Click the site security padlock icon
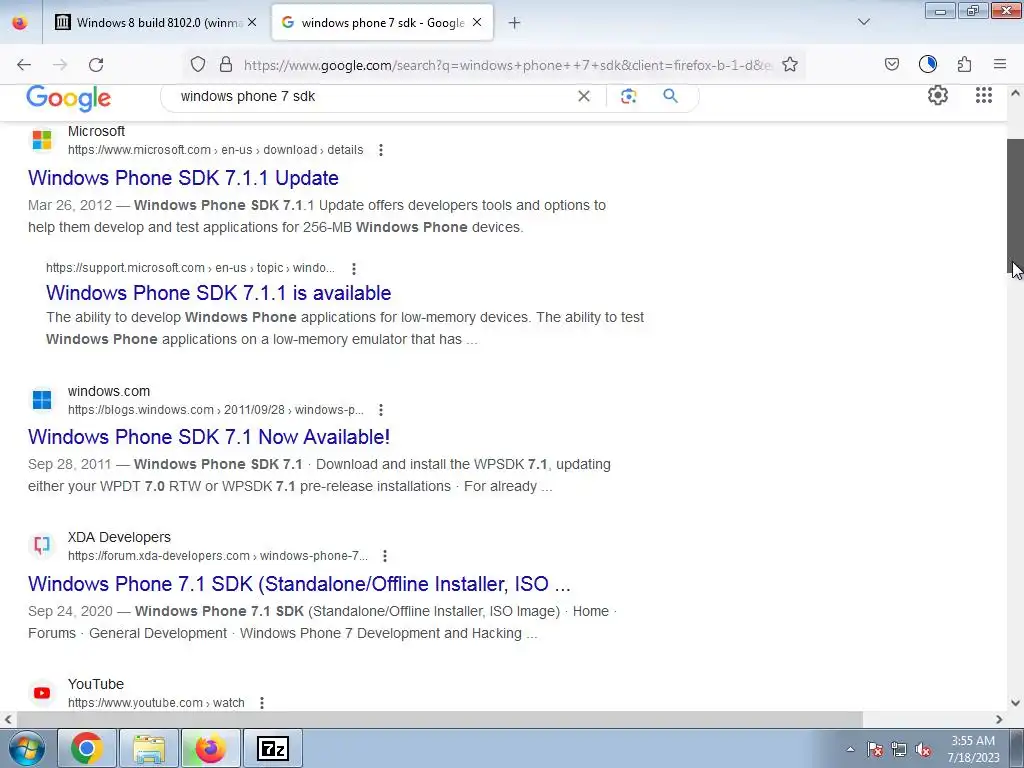 tap(226, 64)
